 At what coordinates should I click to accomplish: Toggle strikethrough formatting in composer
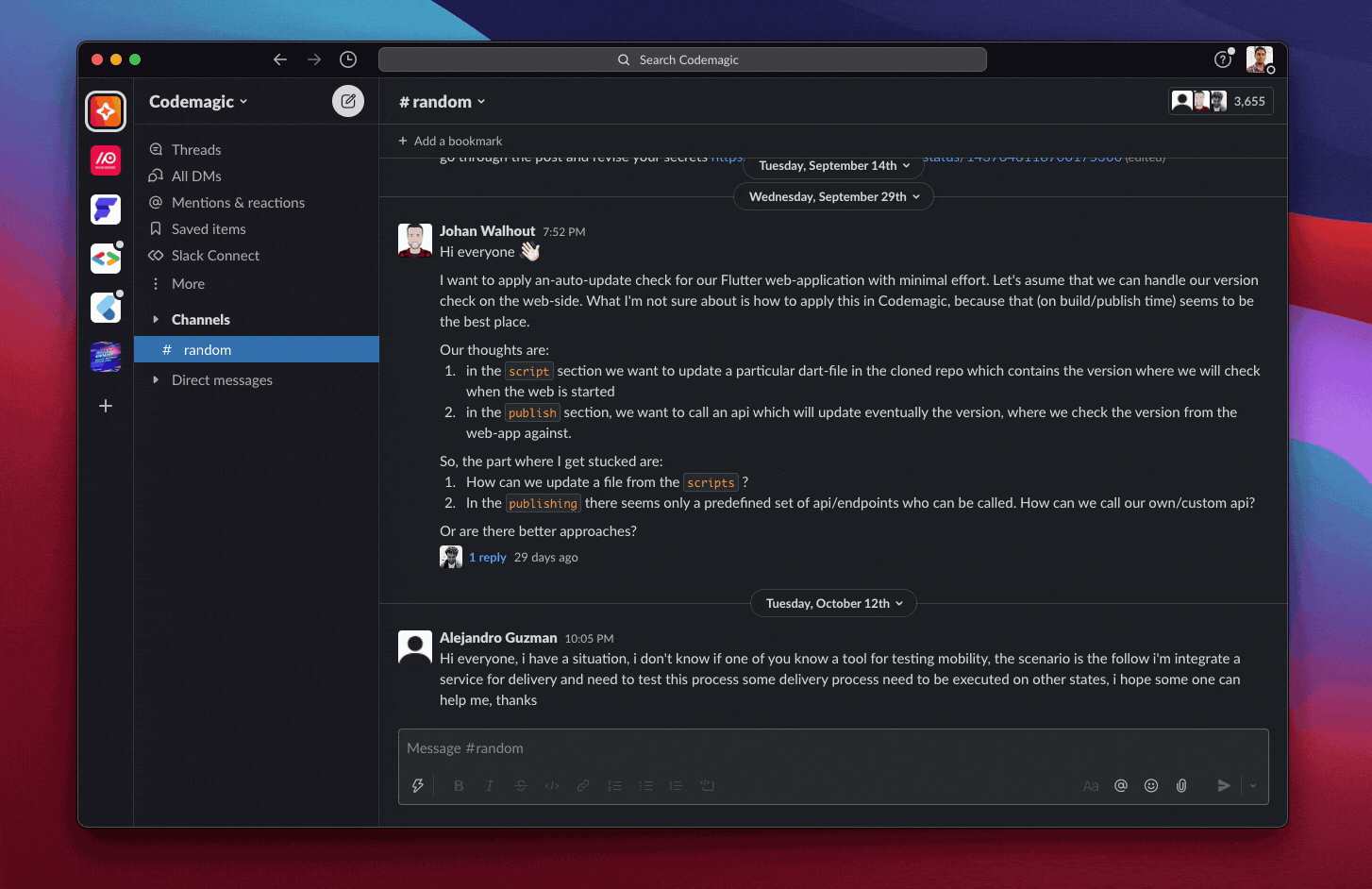[x=521, y=785]
